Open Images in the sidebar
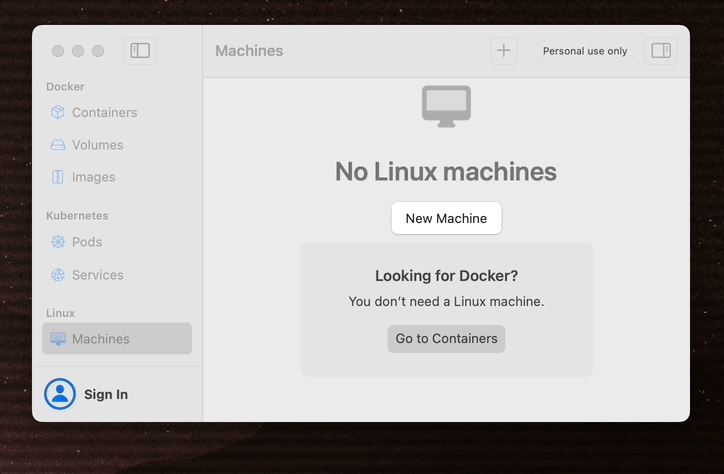 pos(117,177)
